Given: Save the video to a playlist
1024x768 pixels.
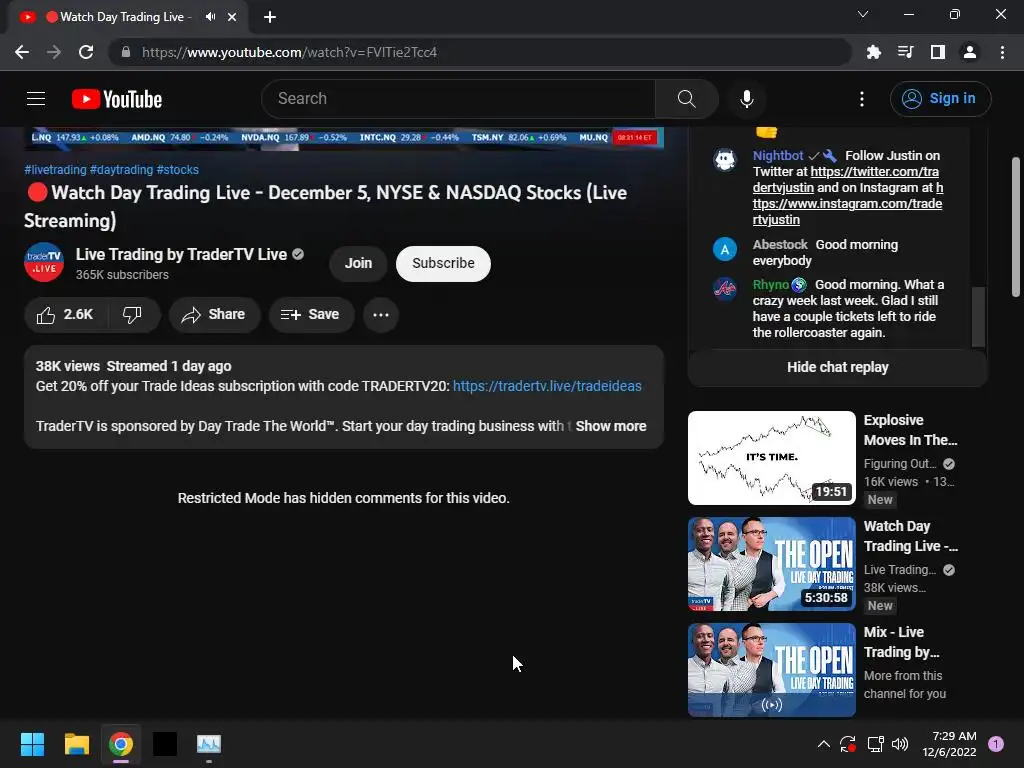Looking at the screenshot, I should click(311, 315).
